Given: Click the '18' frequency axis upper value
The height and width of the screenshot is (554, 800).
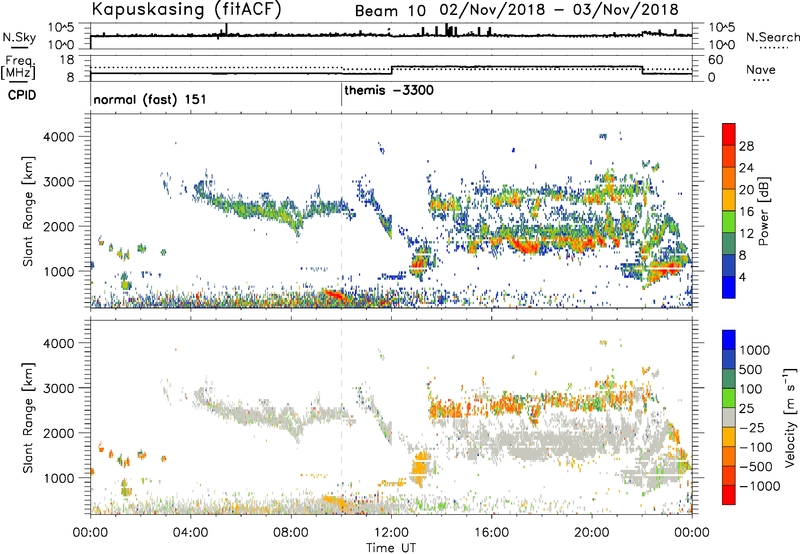Looking at the screenshot, I should click(x=67, y=60).
